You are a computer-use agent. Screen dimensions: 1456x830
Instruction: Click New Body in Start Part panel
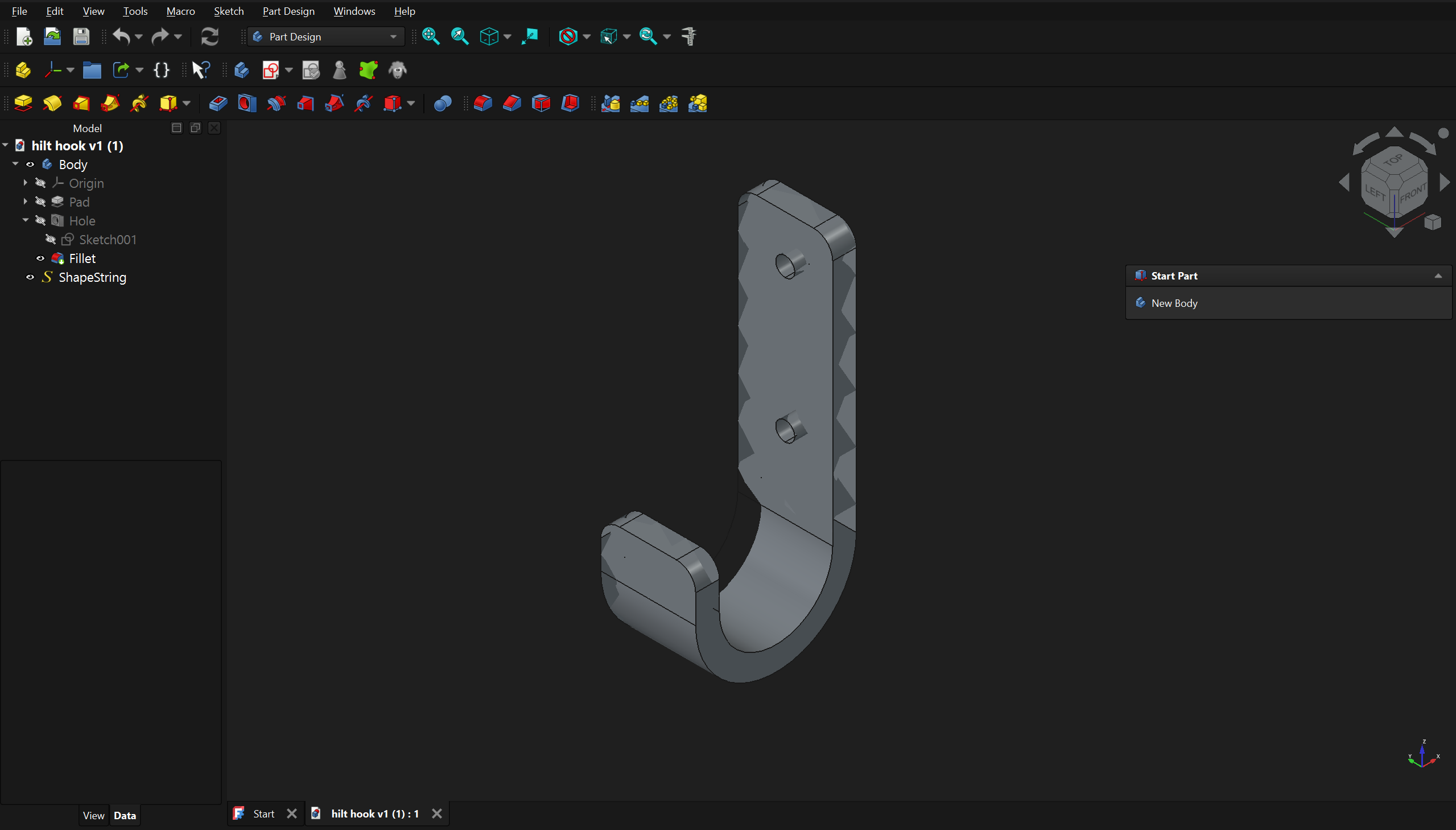(1174, 303)
